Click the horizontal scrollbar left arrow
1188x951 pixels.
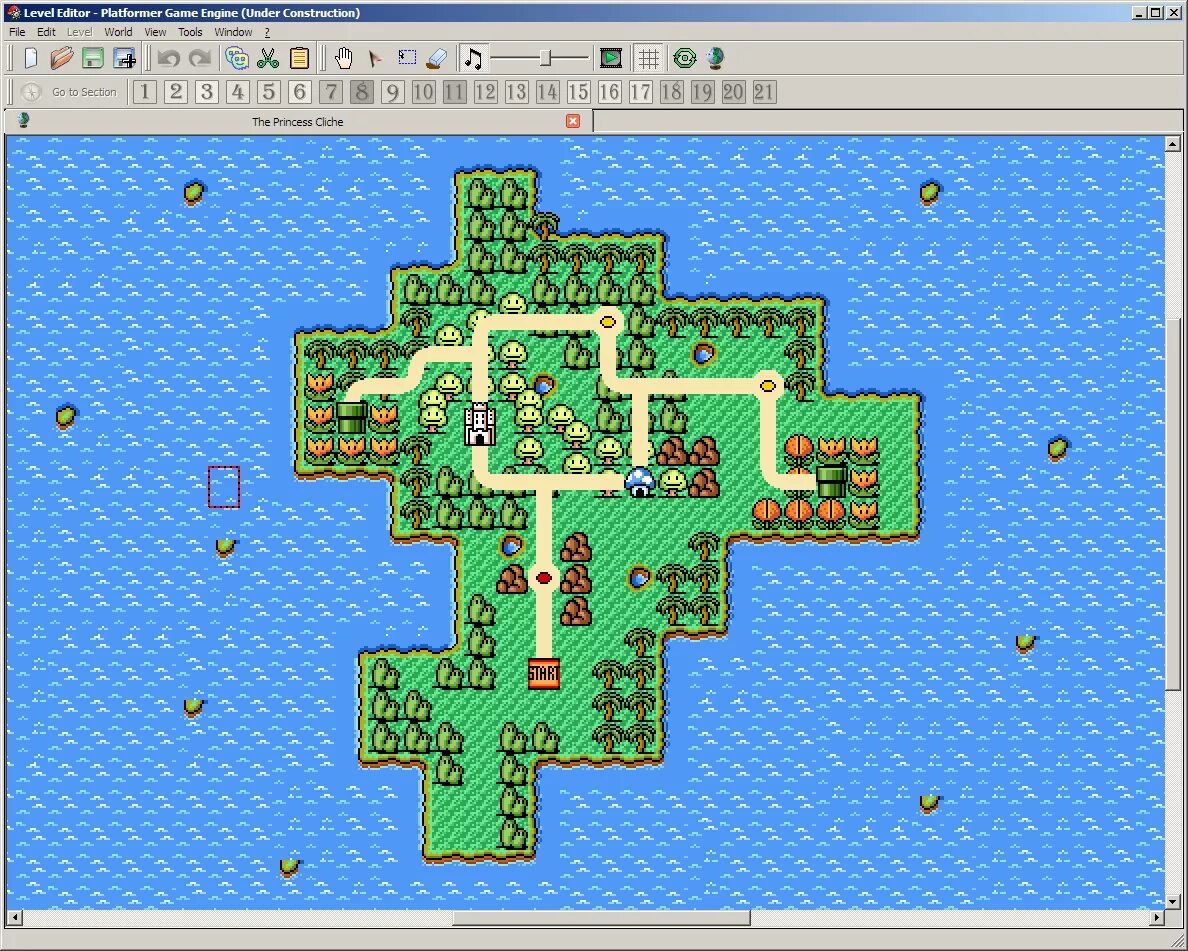[14, 918]
